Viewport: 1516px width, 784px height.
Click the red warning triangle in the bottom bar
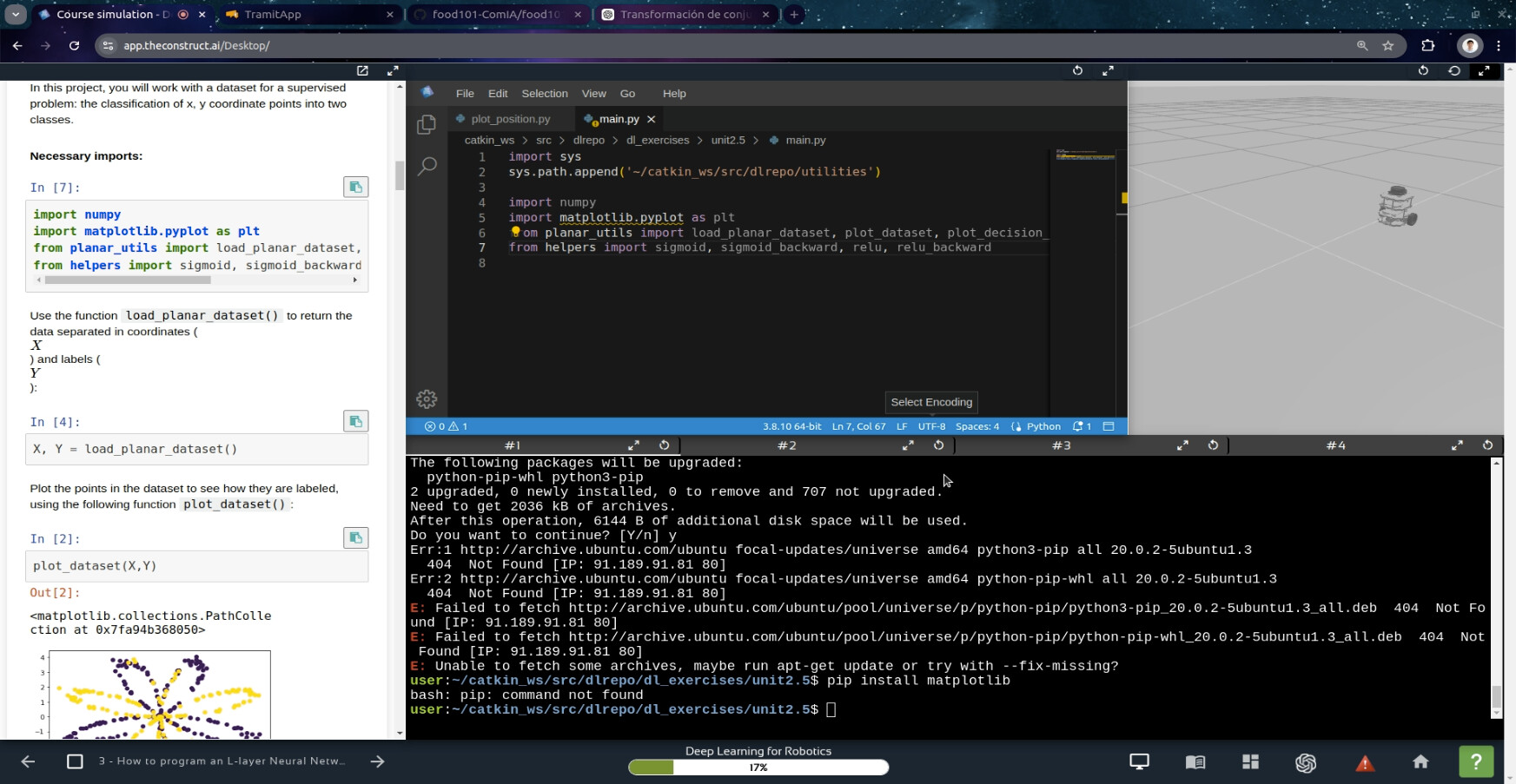click(1365, 762)
